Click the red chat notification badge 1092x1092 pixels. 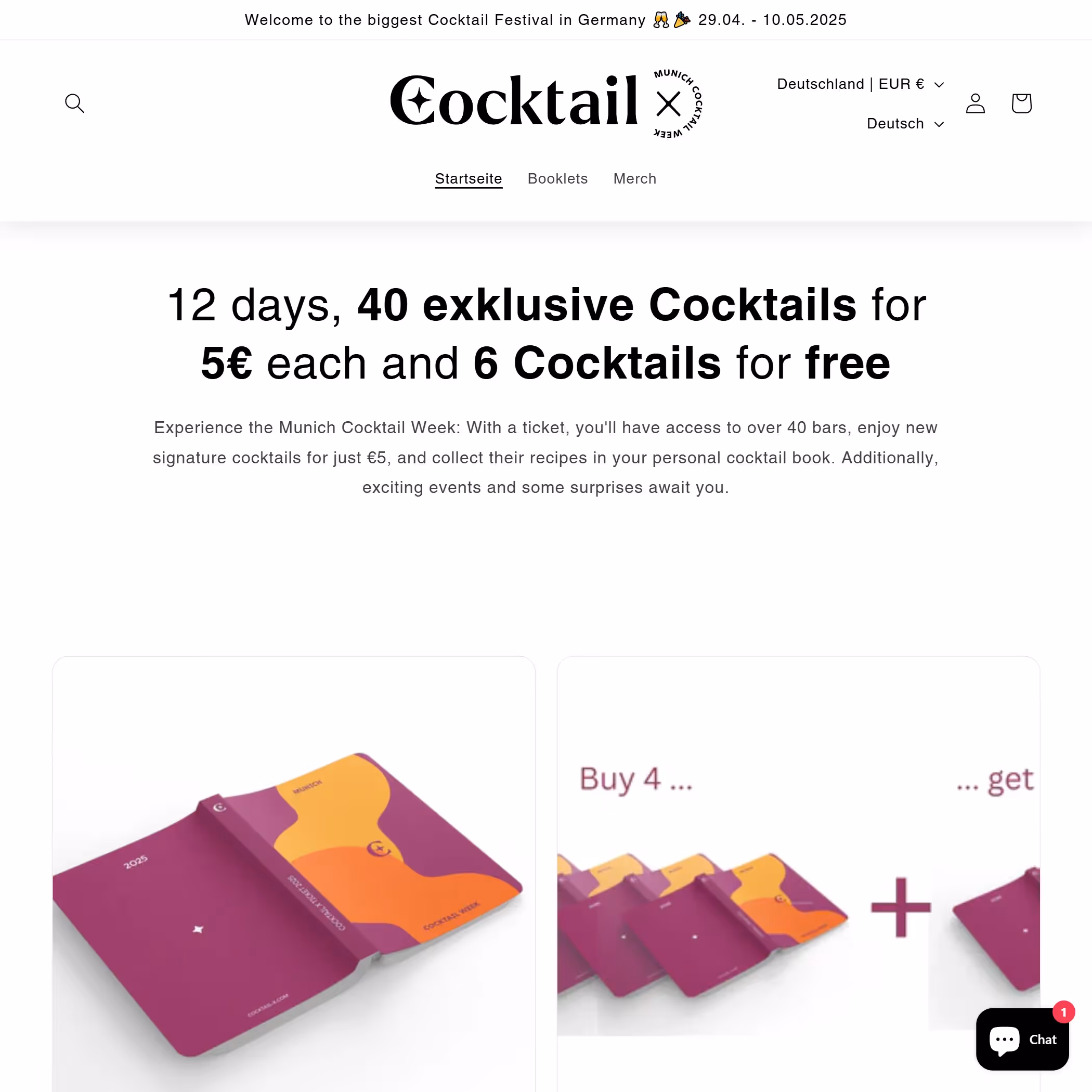click(x=1063, y=1012)
